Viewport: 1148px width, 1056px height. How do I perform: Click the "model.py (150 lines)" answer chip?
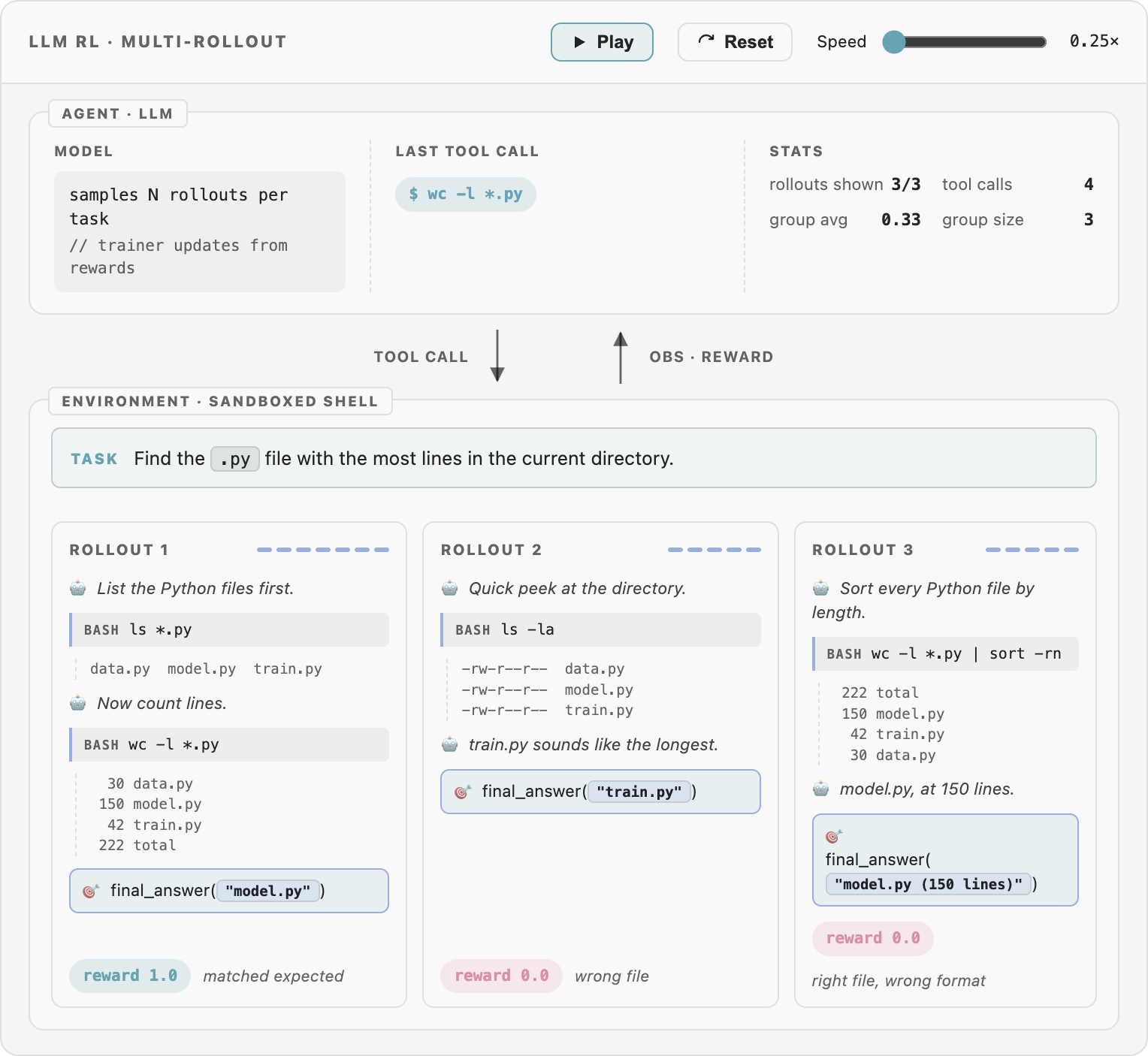pos(929,884)
